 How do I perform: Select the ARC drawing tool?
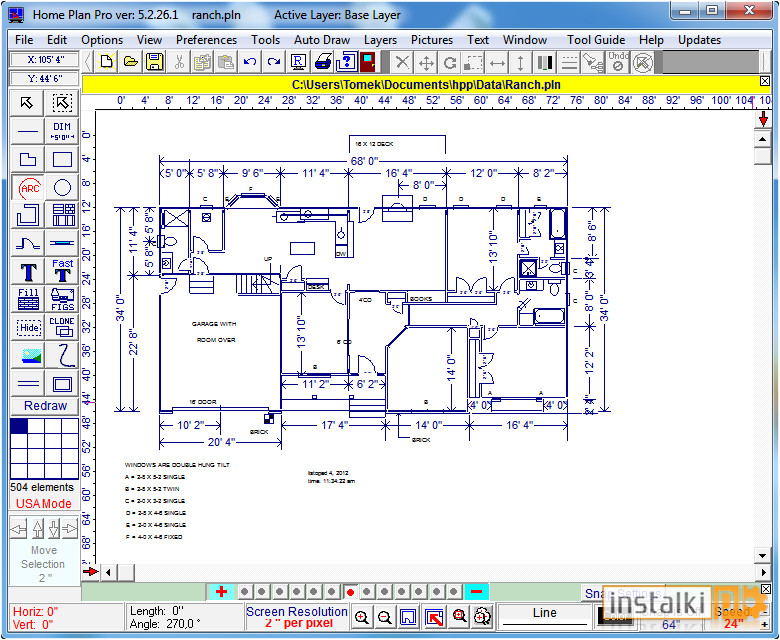pos(28,187)
